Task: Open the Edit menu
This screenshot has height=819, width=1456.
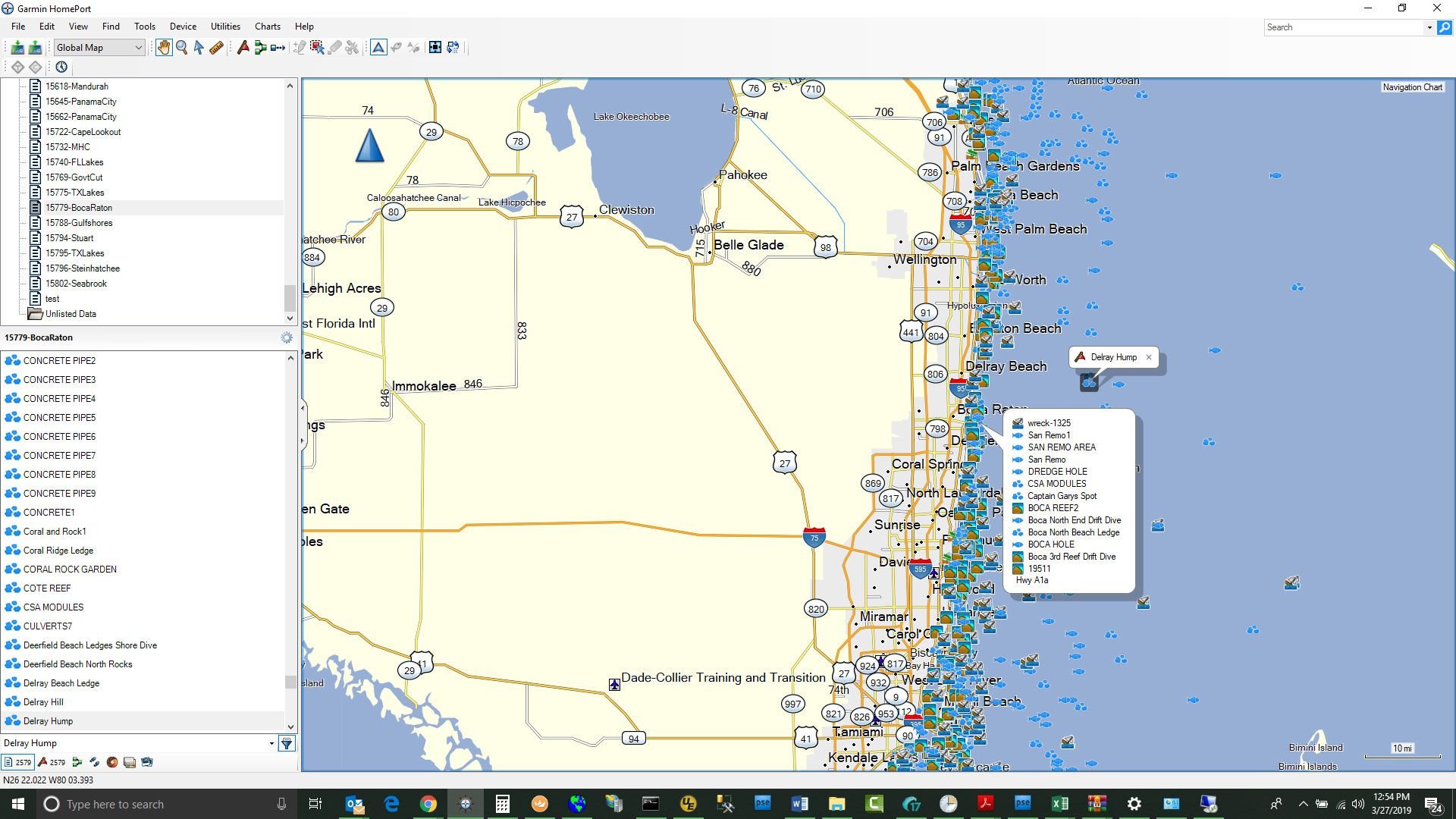Action: 47,27
